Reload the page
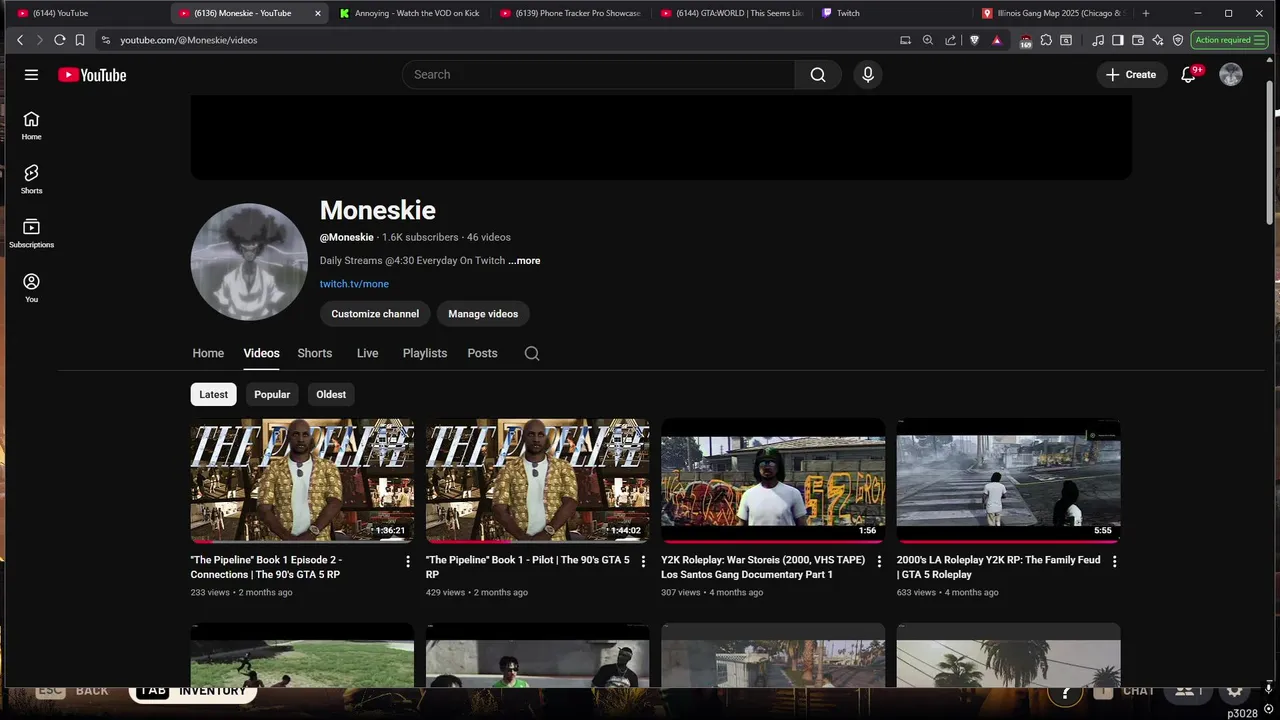 coord(59,40)
